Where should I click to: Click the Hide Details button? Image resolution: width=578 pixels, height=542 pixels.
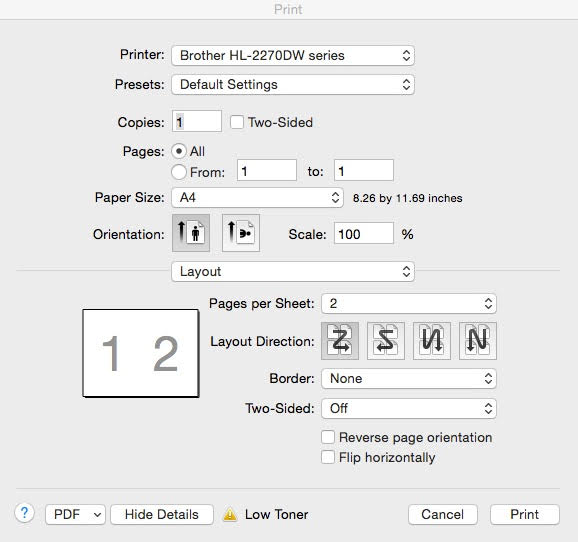point(162,514)
